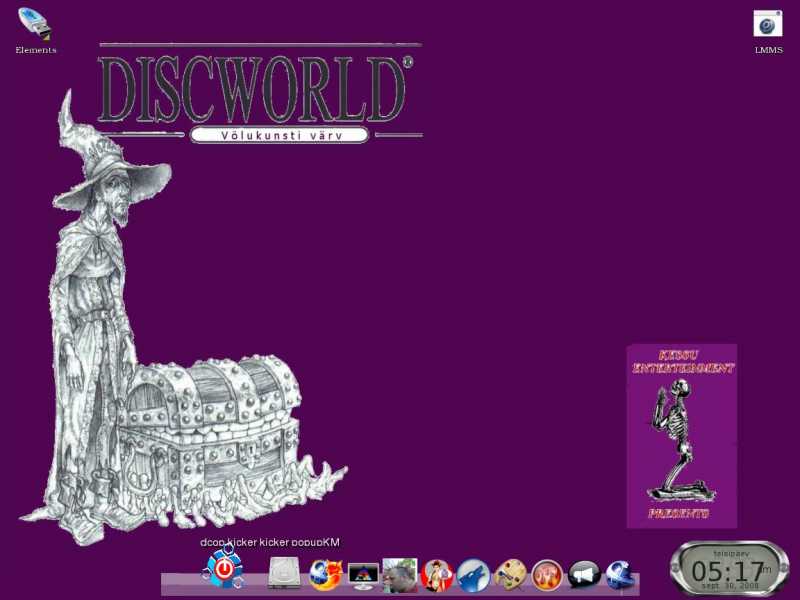Open the paint palette icon in the dock
This screenshot has width=800, height=600.
510,575
